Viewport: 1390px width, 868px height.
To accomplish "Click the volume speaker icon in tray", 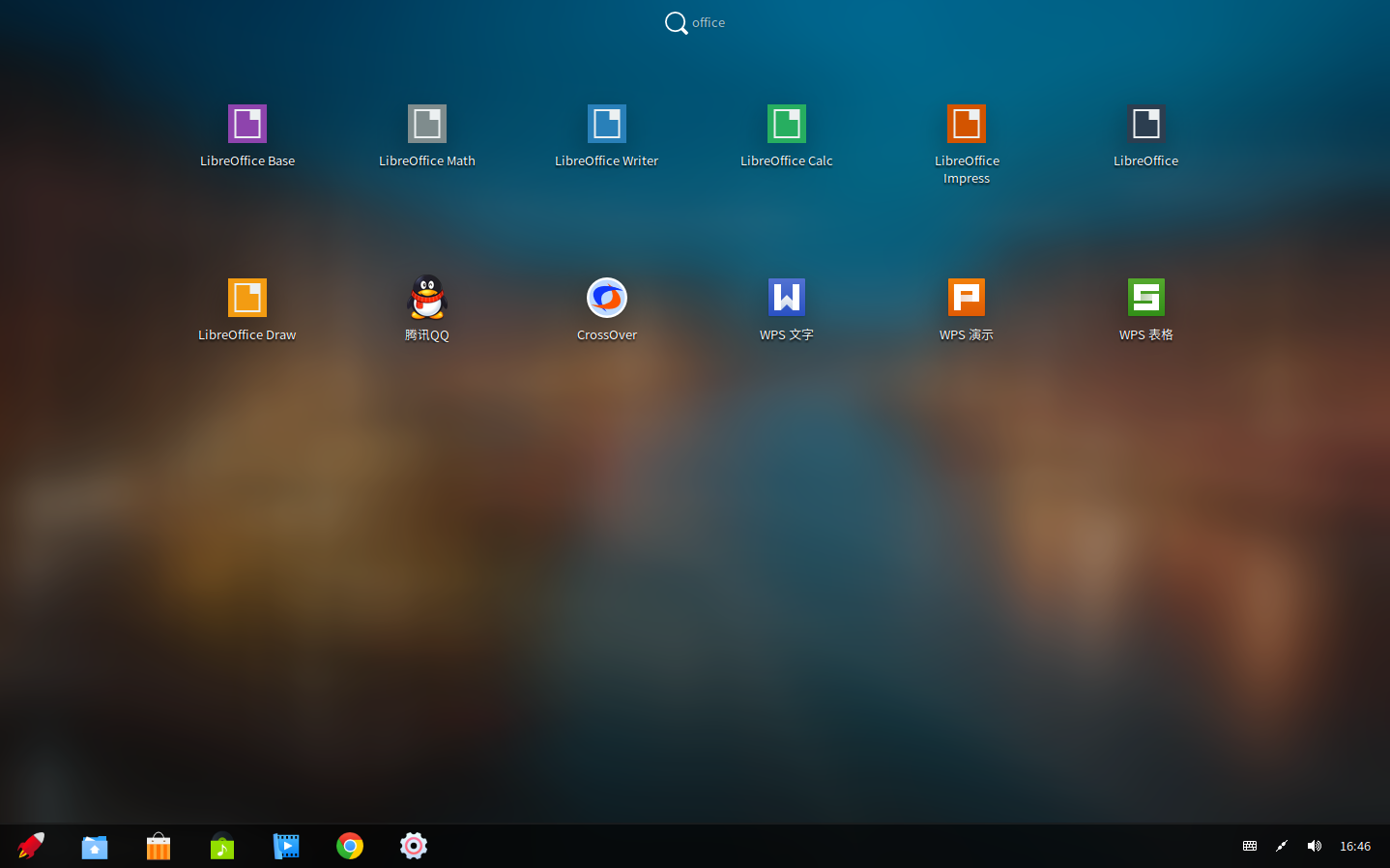I will pos(1314,846).
